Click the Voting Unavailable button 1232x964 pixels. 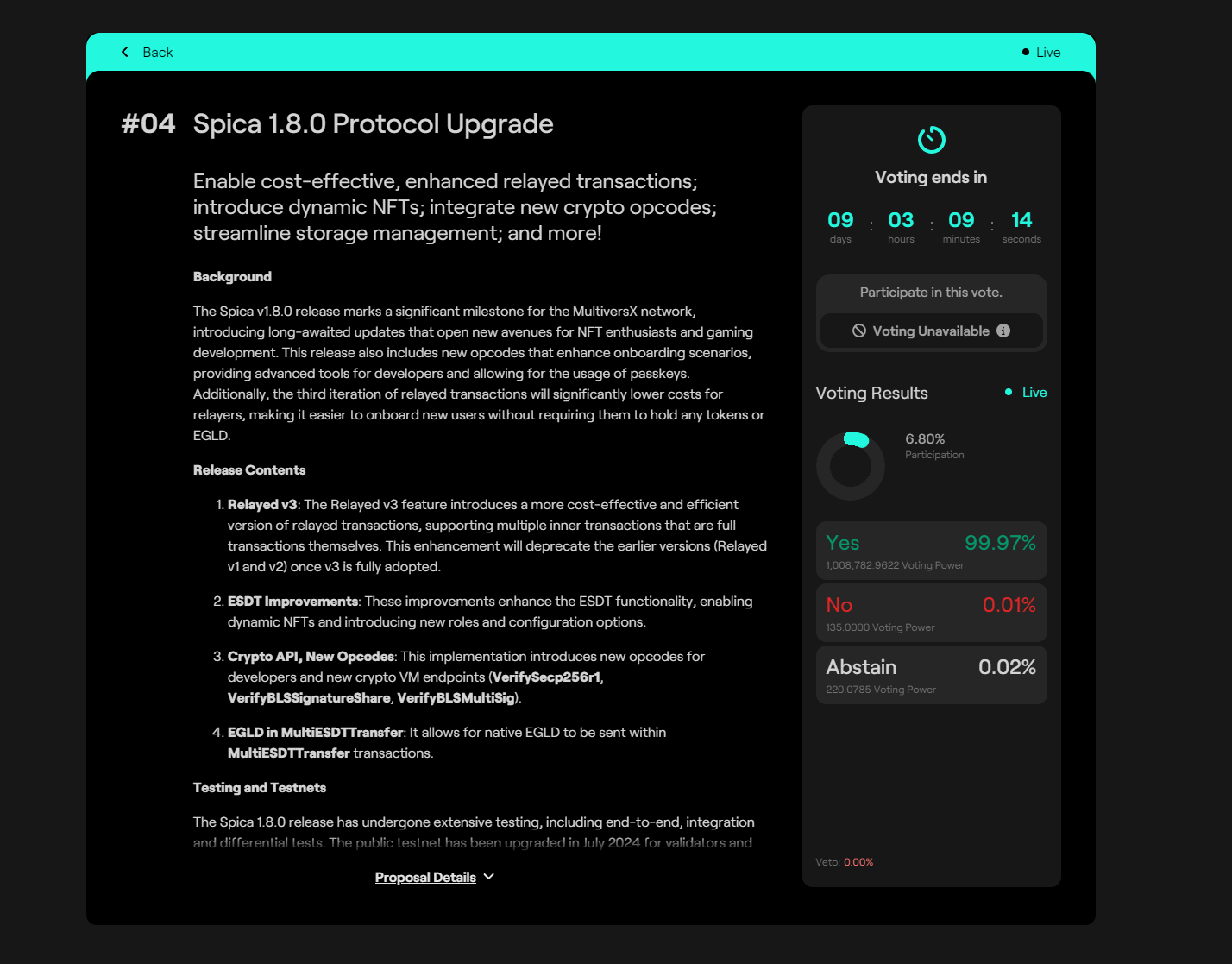coord(932,331)
